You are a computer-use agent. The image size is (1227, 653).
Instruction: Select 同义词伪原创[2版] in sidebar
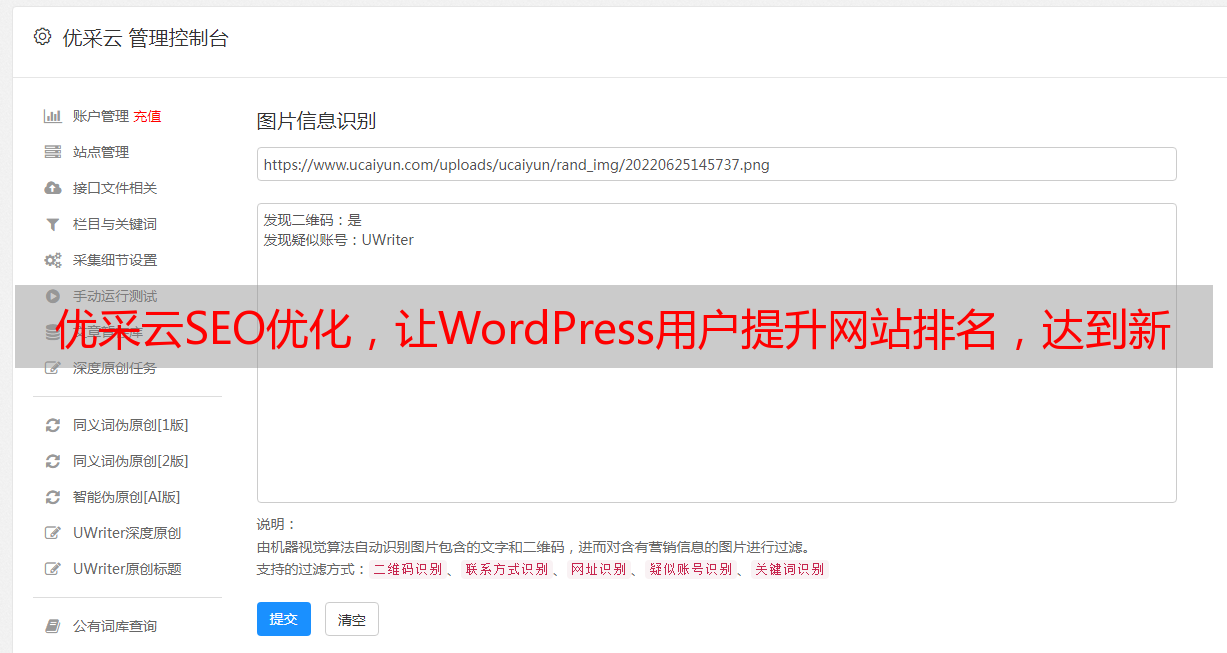(131, 461)
